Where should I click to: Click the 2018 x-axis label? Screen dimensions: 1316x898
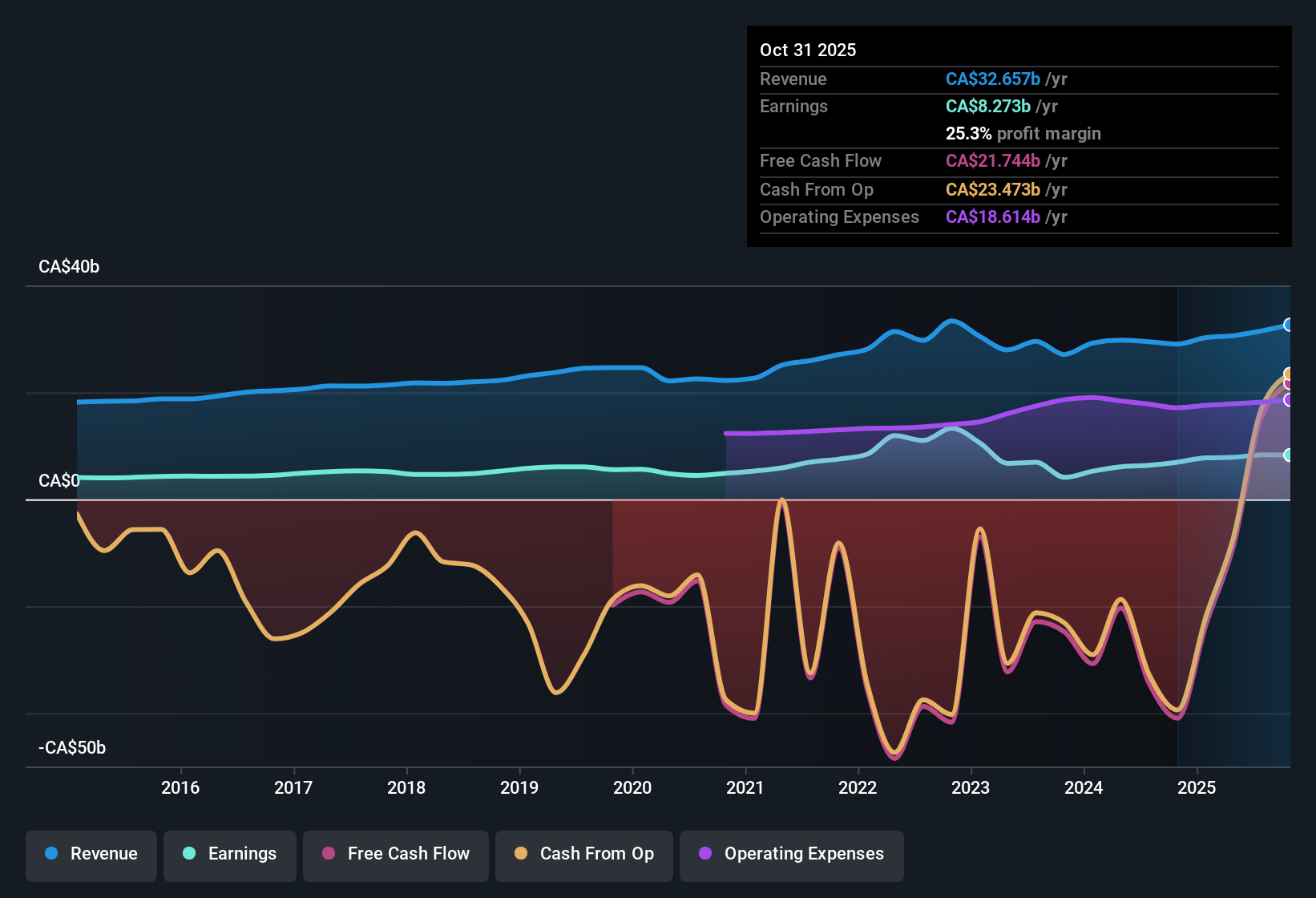(x=406, y=787)
